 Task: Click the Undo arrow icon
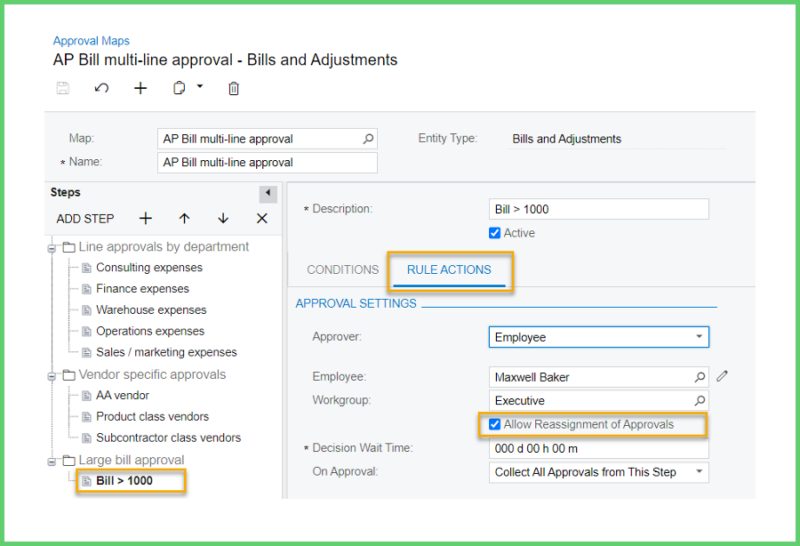pos(101,88)
